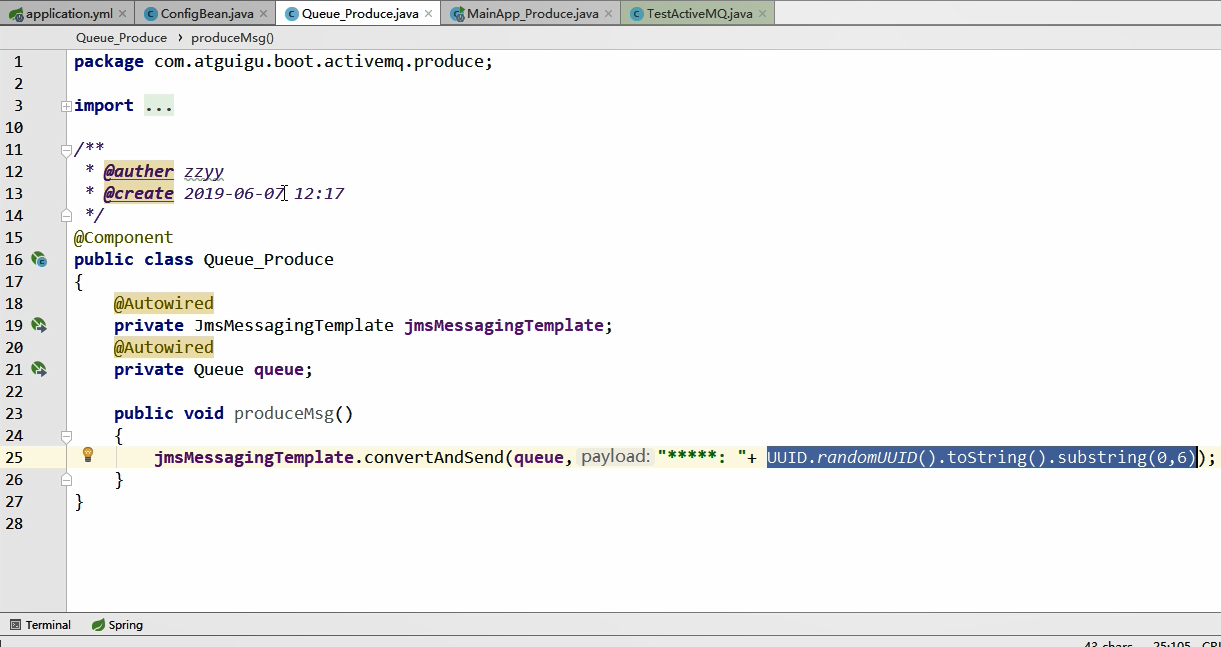Click line number 25 in the gutter
This screenshot has height=647, width=1221.
point(15,458)
